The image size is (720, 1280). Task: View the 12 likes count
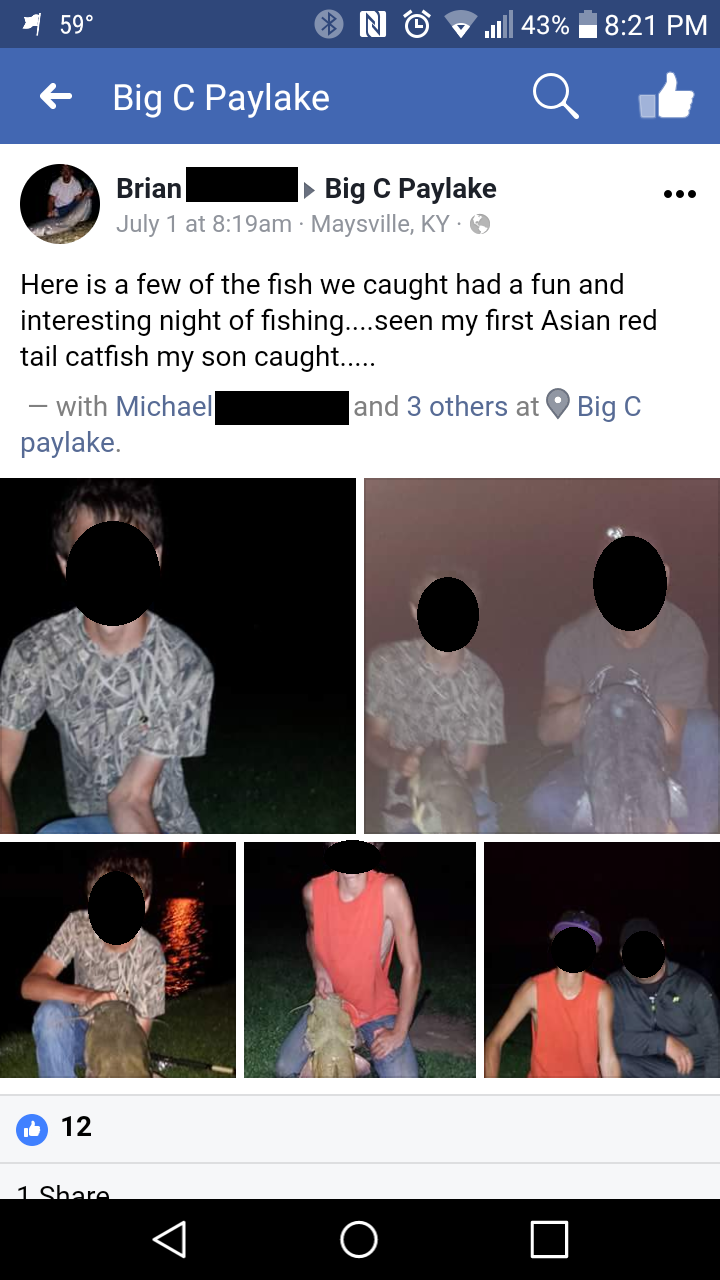(76, 1127)
